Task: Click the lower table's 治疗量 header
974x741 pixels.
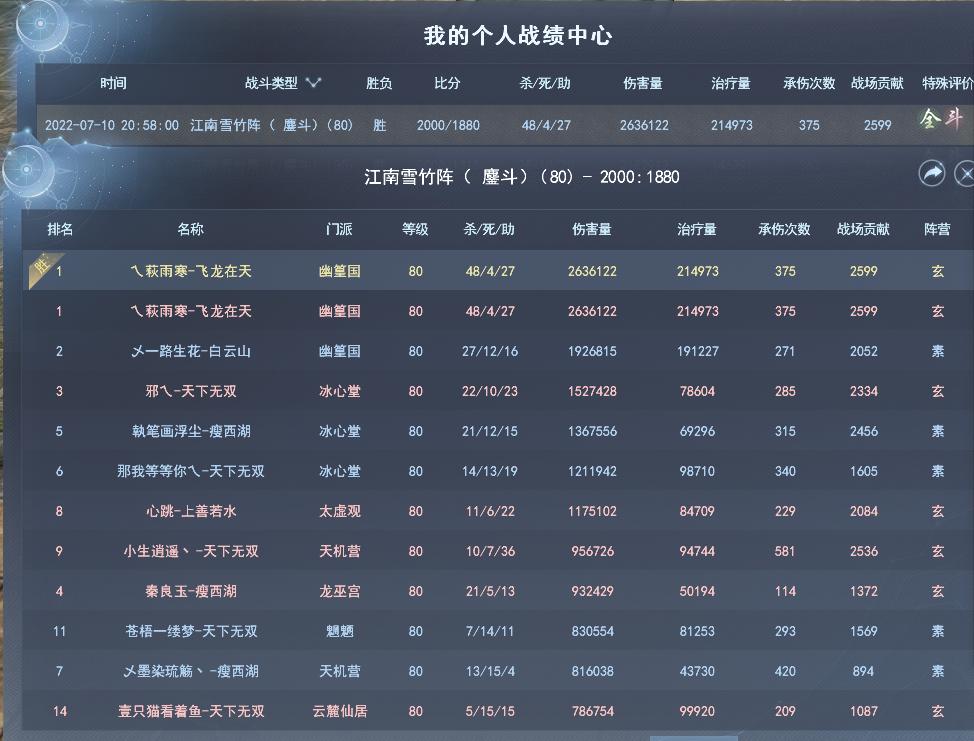Action: pos(697,229)
